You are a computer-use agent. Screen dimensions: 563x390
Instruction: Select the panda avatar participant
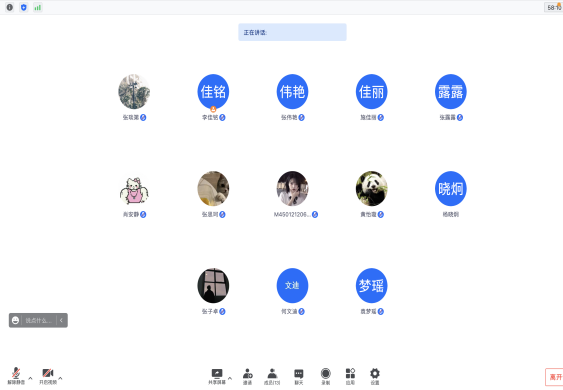(x=371, y=189)
